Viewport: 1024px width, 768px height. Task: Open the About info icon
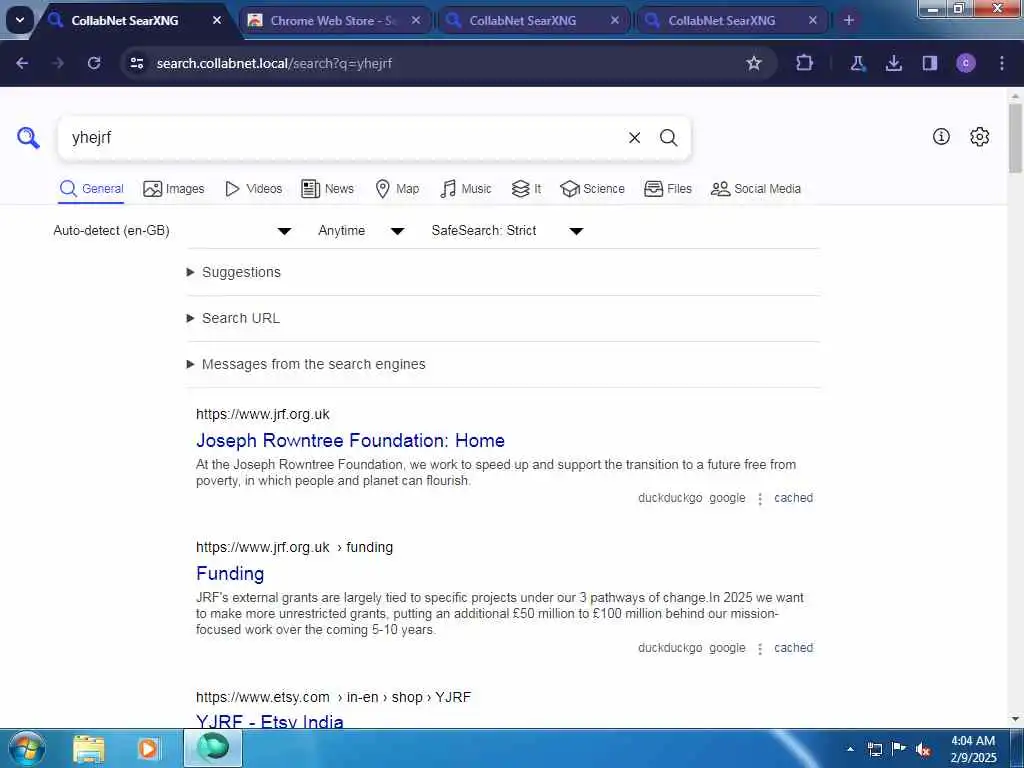(x=941, y=136)
